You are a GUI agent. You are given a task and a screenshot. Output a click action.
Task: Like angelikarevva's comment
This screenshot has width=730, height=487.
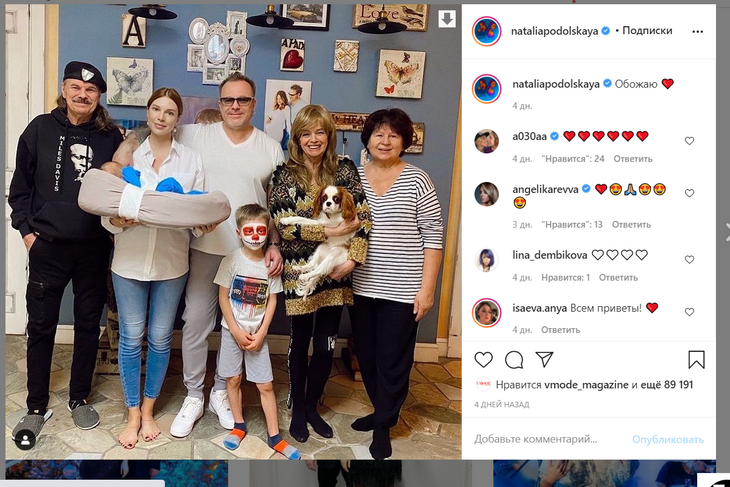689,193
